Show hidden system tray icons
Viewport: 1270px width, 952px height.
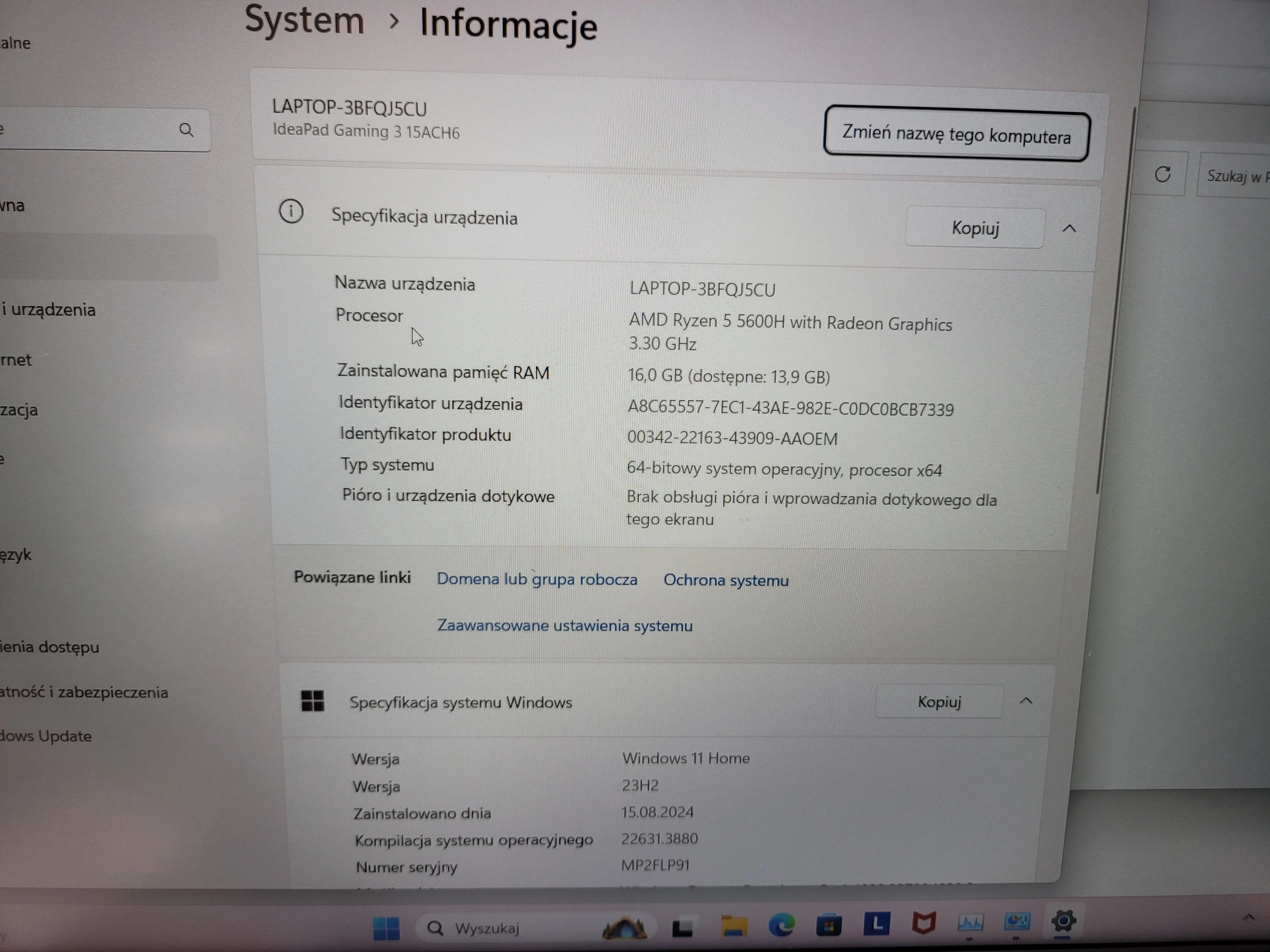point(1248,917)
